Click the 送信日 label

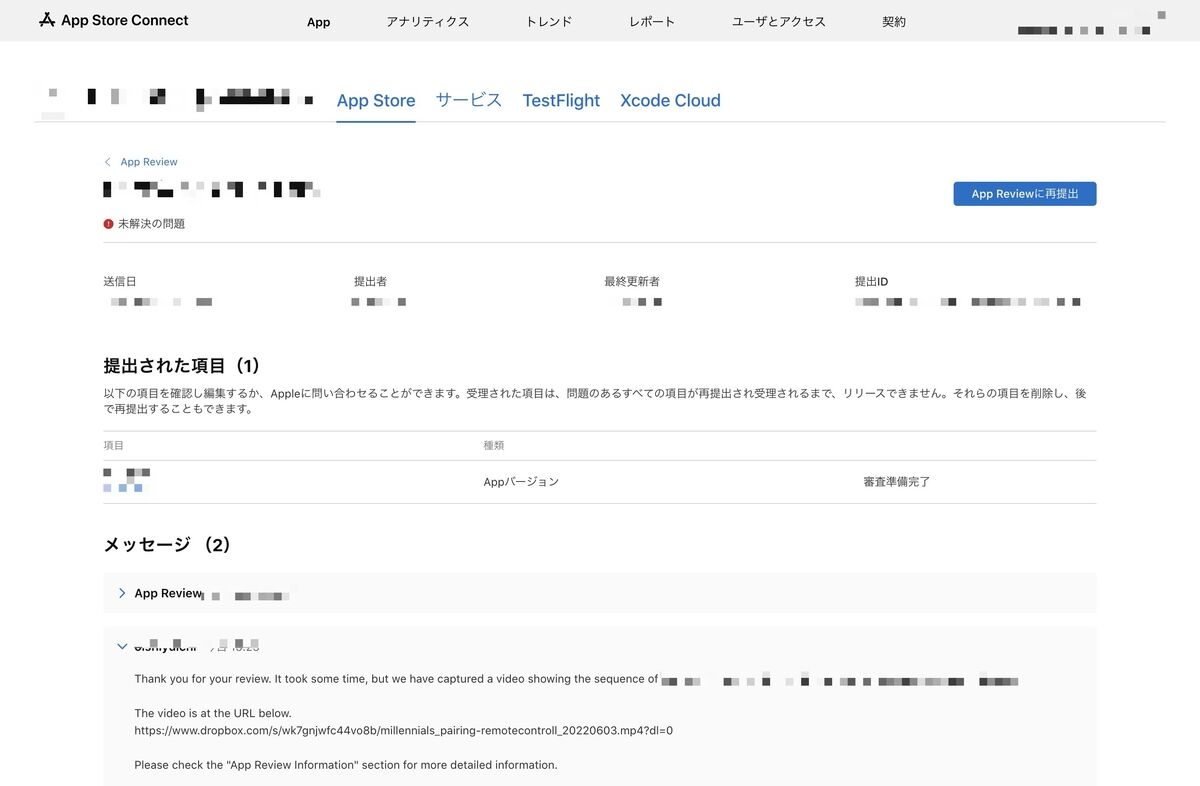point(119,282)
